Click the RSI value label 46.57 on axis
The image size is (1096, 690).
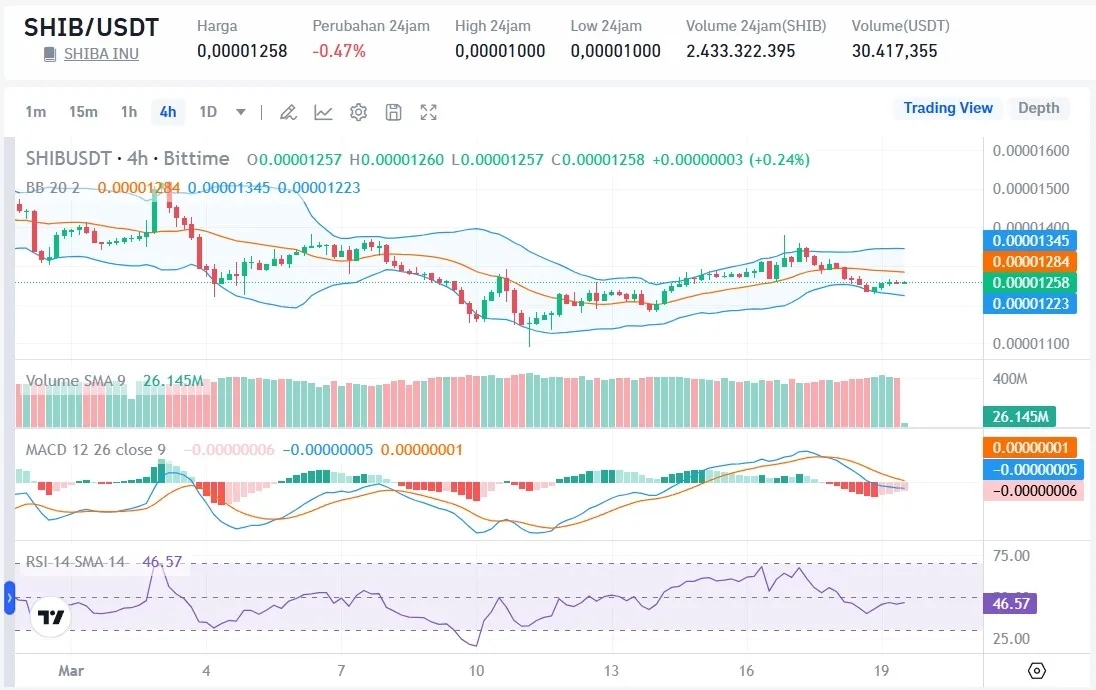click(x=1010, y=603)
